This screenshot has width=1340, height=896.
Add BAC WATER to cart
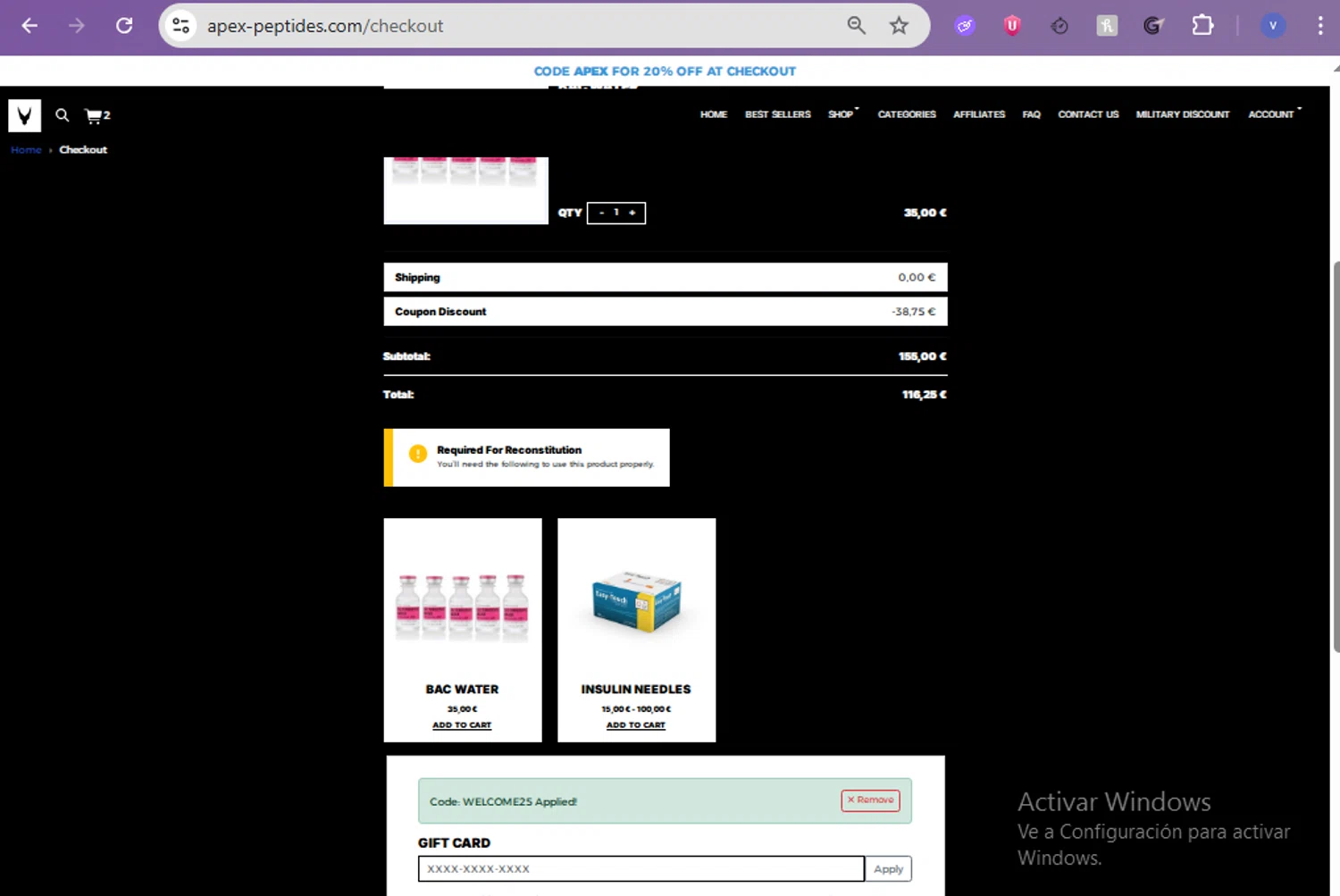(x=462, y=725)
